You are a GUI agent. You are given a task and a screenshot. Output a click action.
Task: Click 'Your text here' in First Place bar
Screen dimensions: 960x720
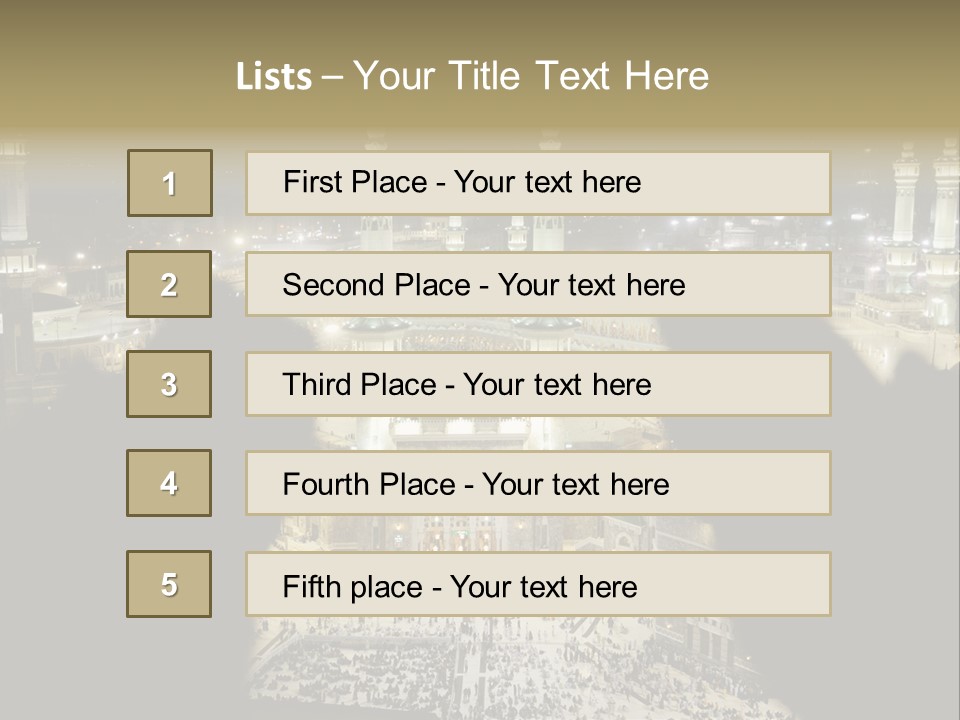coord(547,182)
